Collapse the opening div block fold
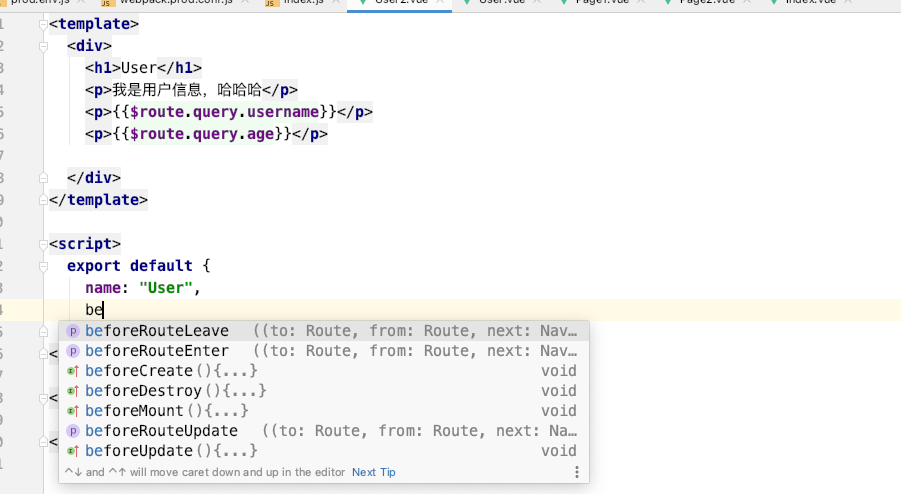This screenshot has width=901, height=494. tap(43, 46)
